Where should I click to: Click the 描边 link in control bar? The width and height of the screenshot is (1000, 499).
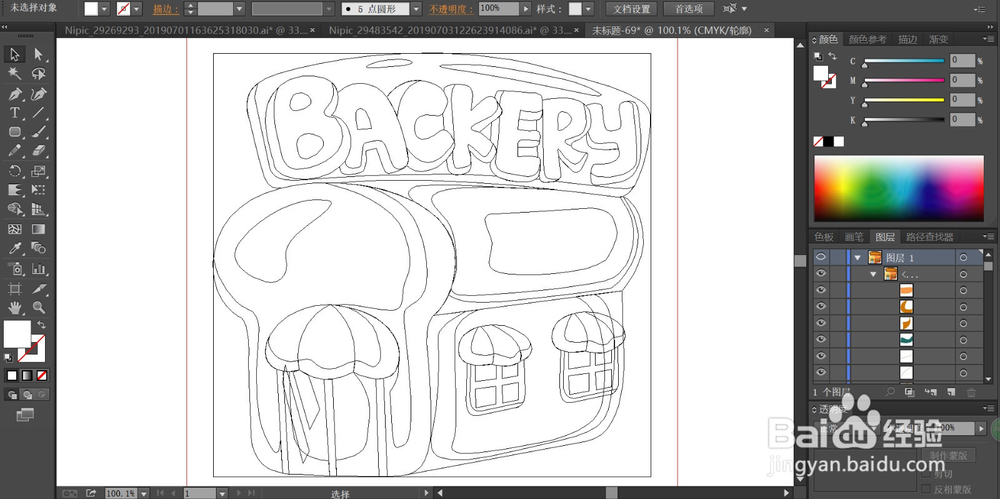[x=166, y=10]
